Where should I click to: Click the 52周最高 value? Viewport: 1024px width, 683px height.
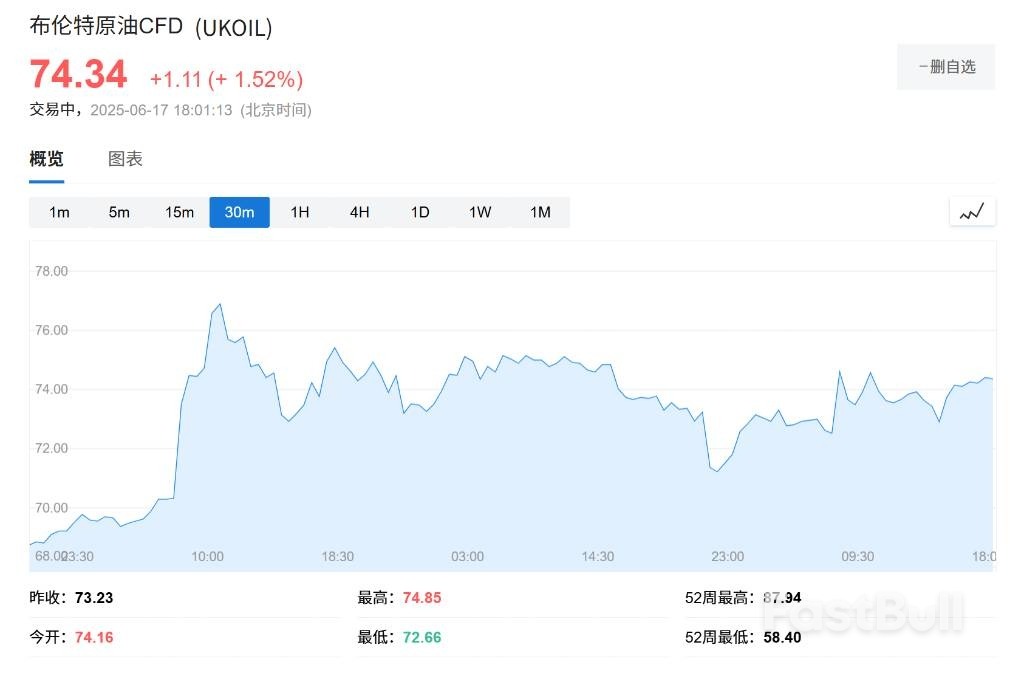pos(782,598)
